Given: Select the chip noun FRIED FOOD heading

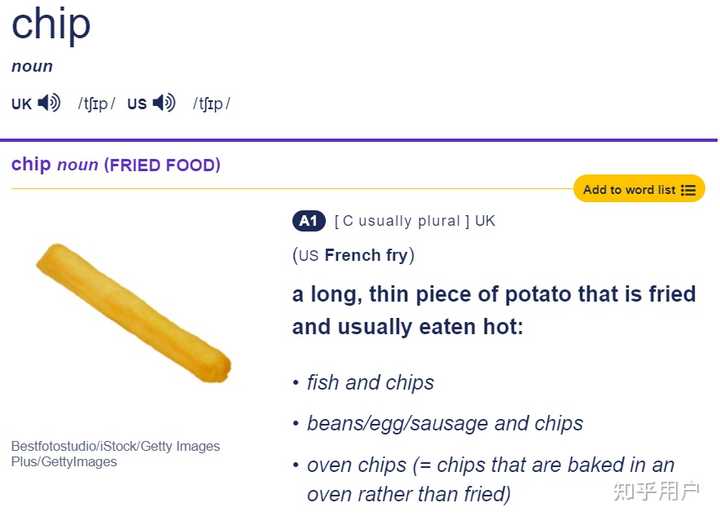Looking at the screenshot, I should 116,165.
